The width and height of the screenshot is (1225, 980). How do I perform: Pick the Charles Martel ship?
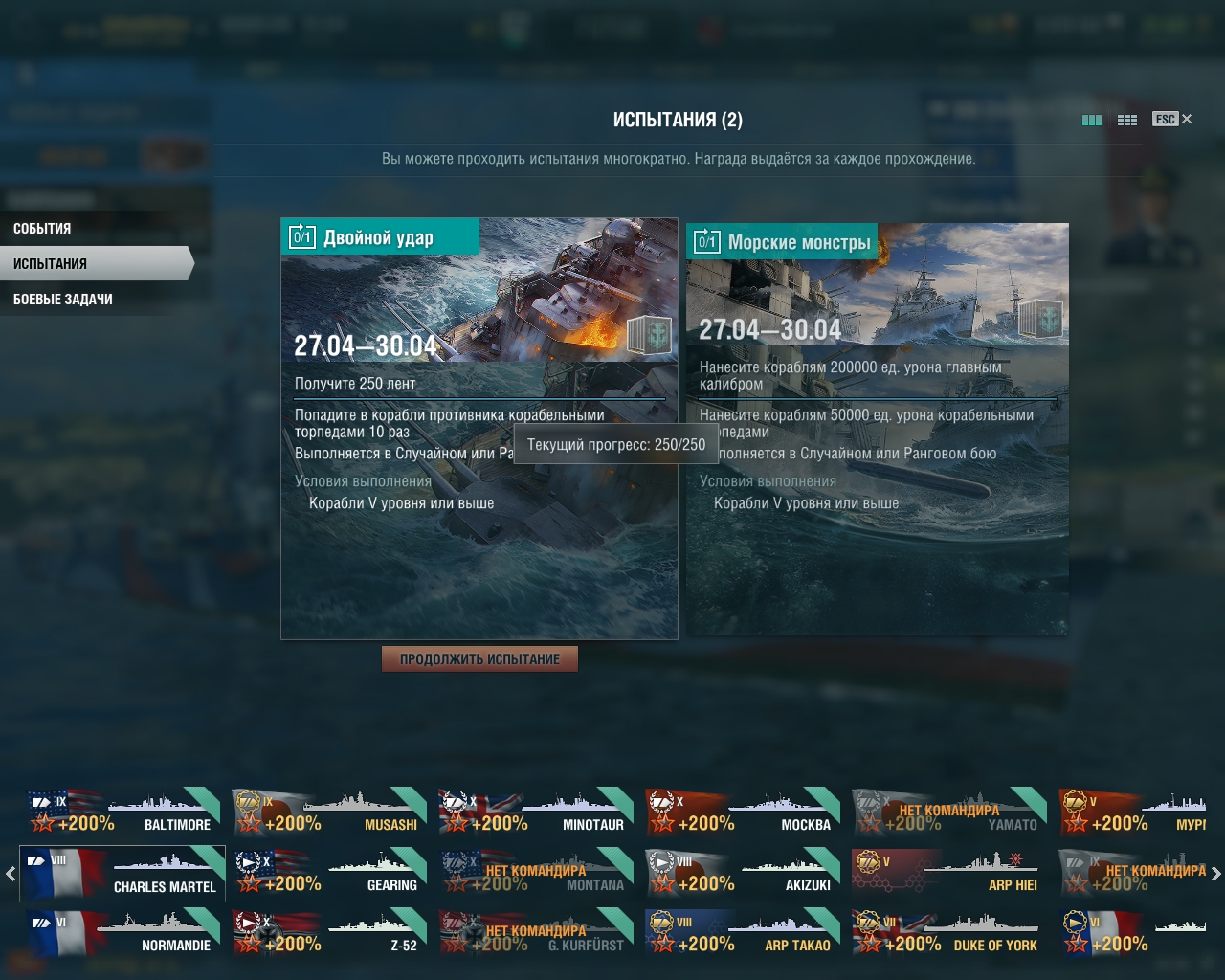click(122, 873)
